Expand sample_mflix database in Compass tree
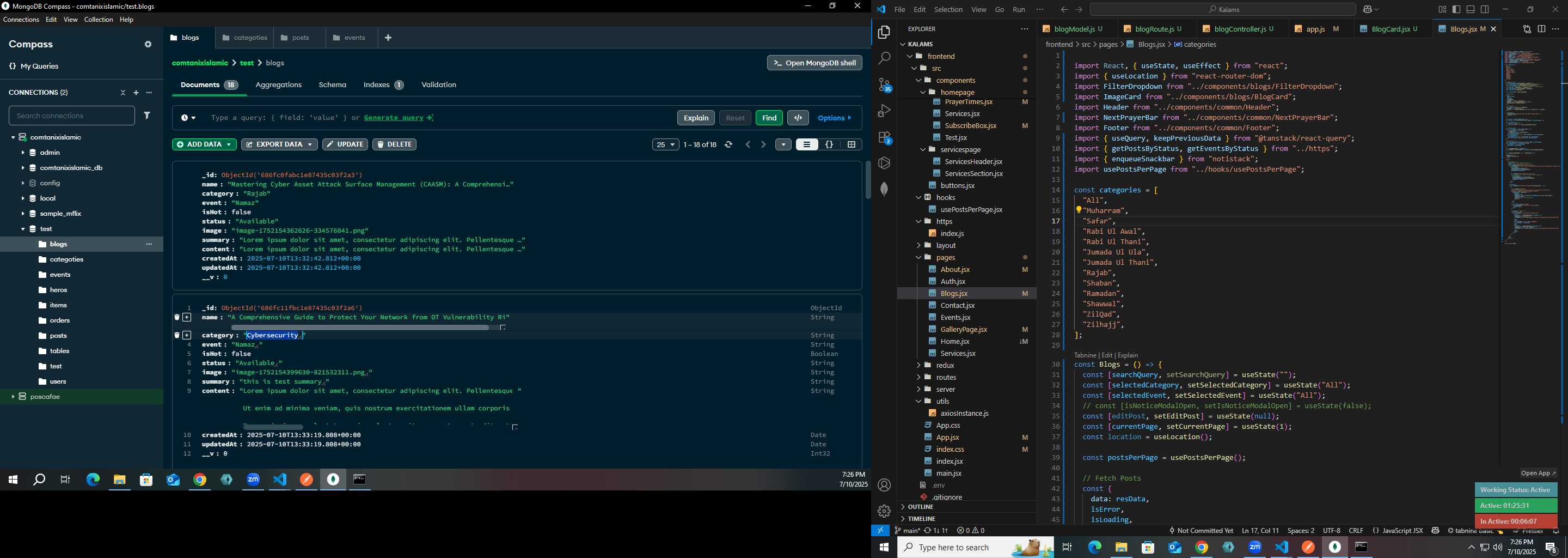This screenshot has height=558, width=1568. (22, 214)
